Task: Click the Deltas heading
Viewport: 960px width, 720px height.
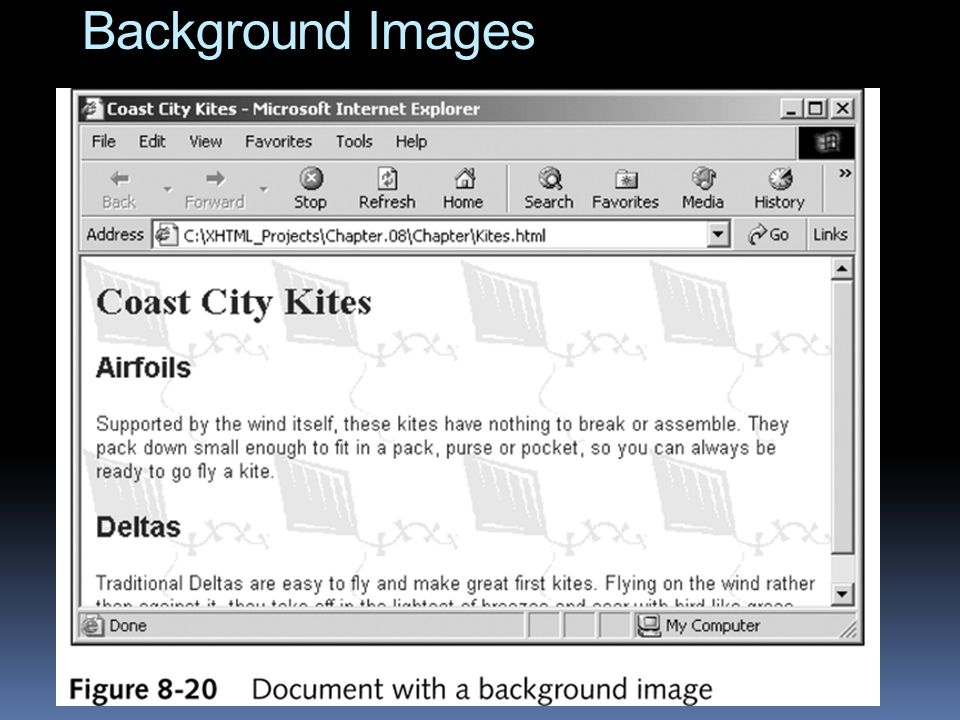Action: (138, 527)
